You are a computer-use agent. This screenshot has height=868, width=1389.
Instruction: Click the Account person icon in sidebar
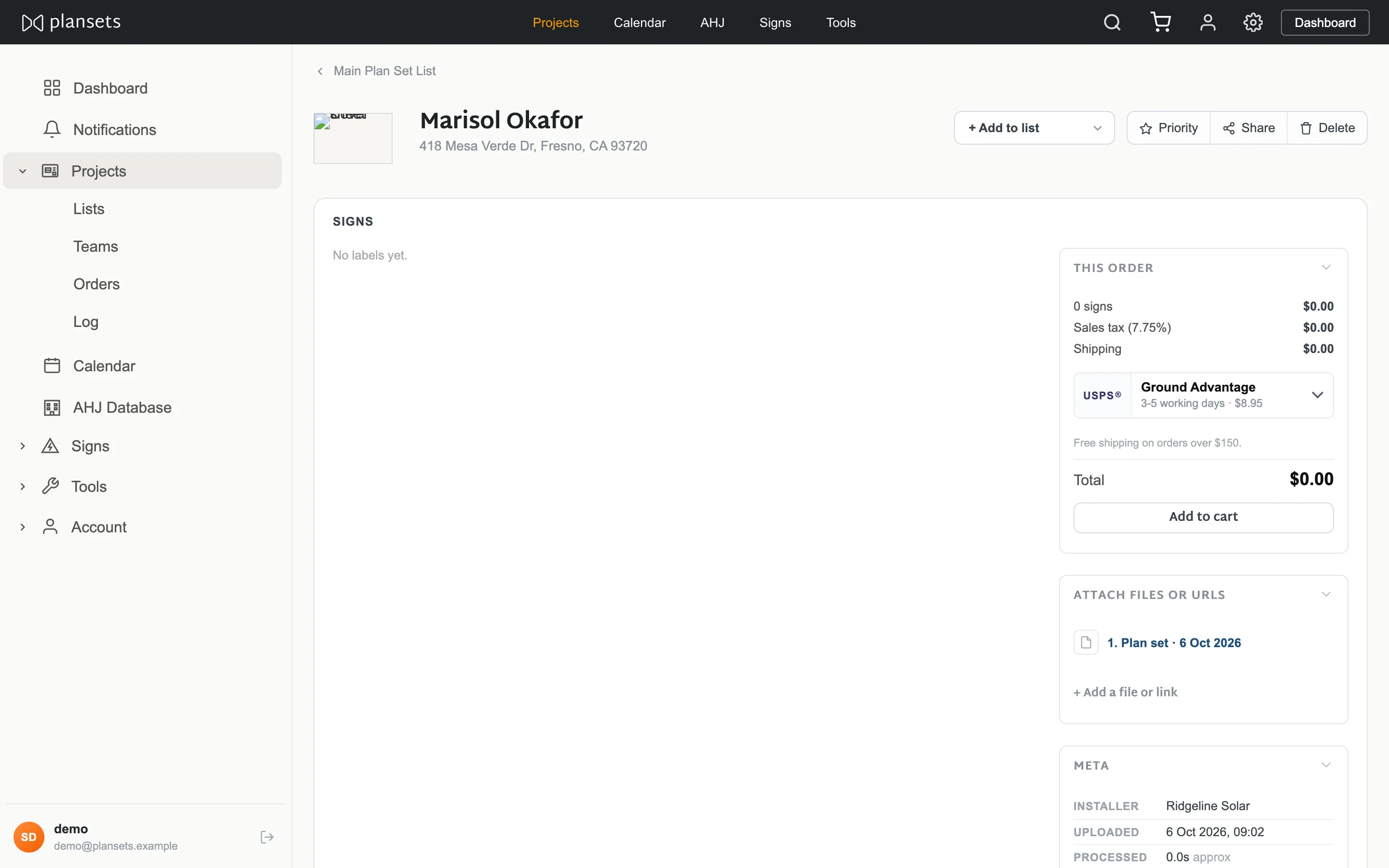pos(50,527)
